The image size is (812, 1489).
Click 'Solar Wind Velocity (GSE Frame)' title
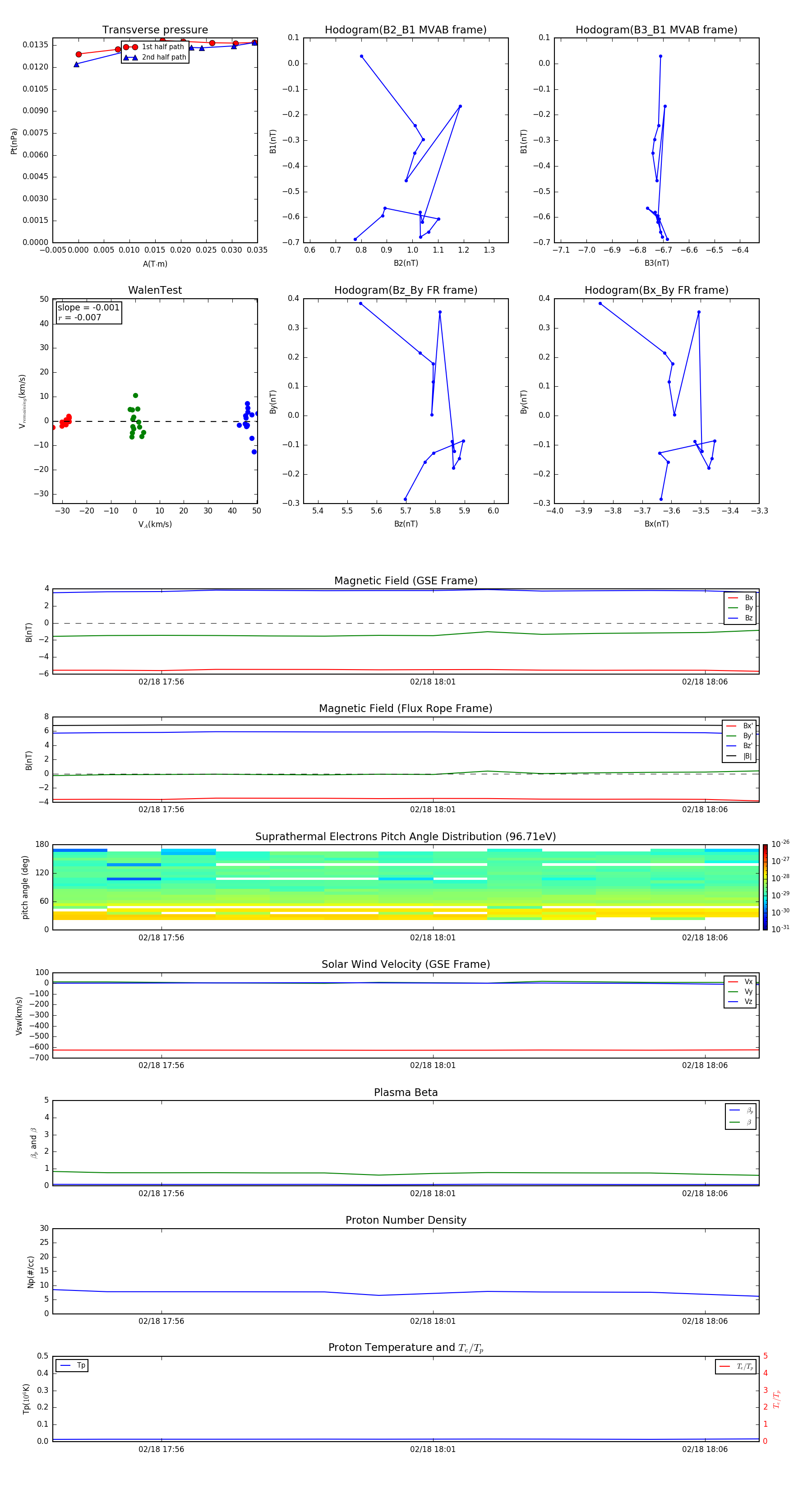point(406,965)
